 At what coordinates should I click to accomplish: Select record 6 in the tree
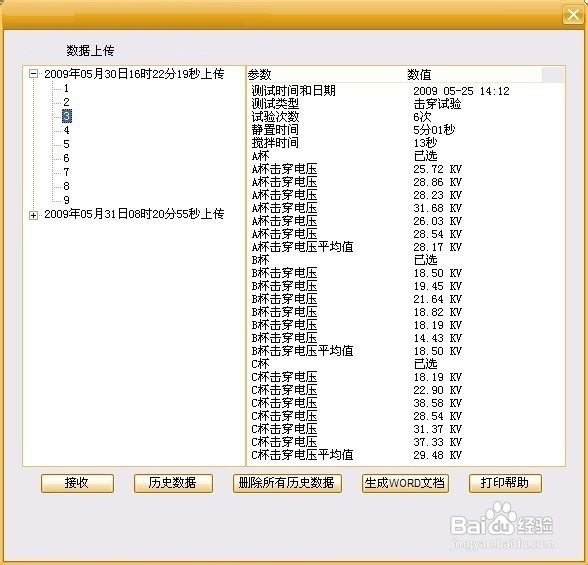coord(66,158)
